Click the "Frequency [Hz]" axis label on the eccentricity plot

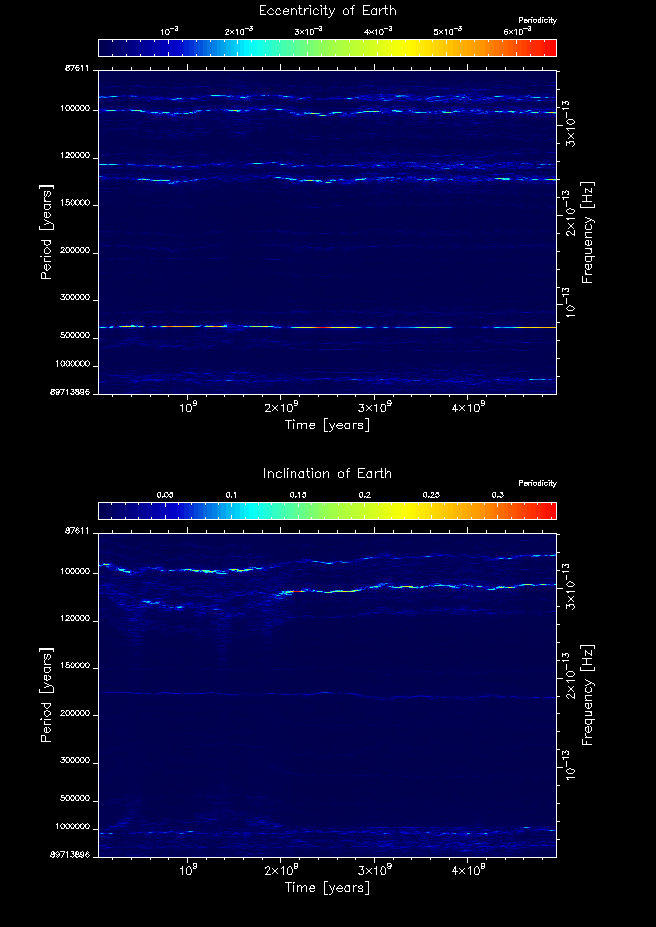(588, 231)
